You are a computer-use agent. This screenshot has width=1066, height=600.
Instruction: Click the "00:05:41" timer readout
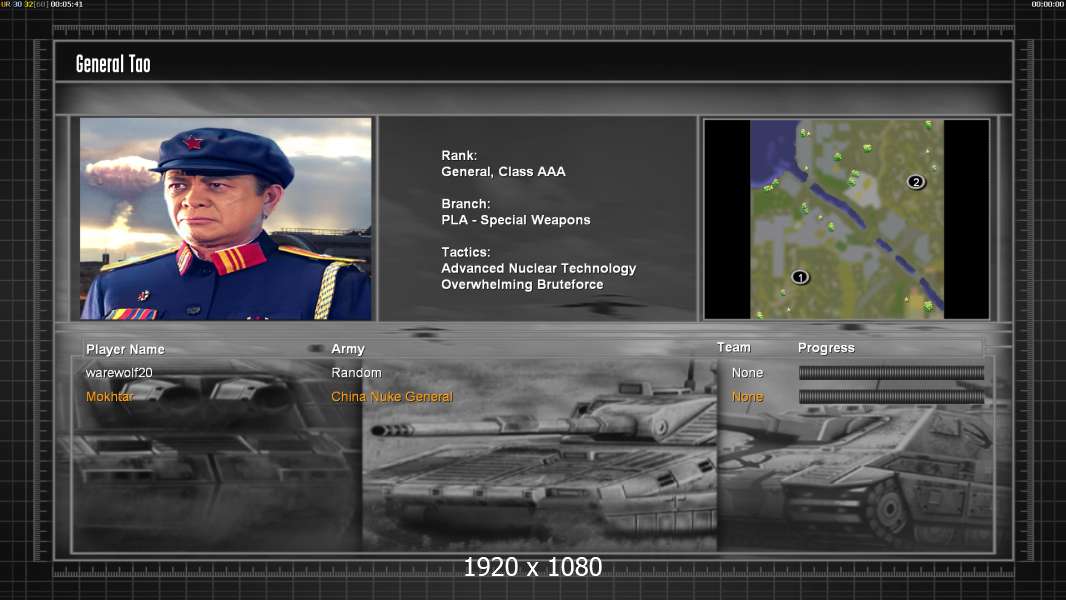[x=67, y=5]
